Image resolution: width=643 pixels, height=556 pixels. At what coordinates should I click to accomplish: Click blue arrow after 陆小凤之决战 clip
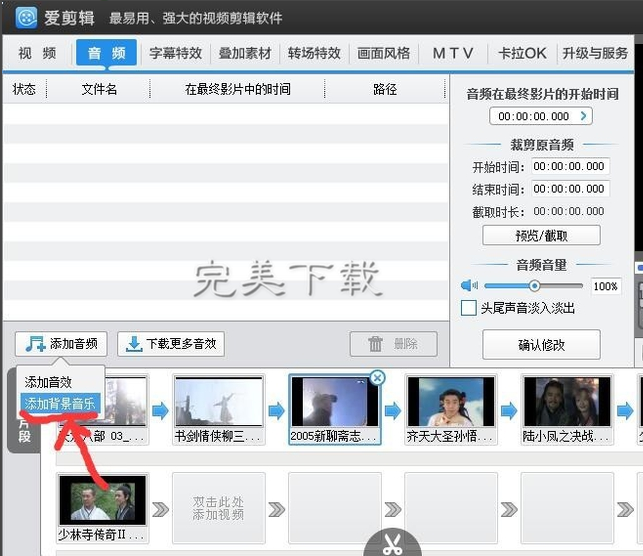coord(625,410)
